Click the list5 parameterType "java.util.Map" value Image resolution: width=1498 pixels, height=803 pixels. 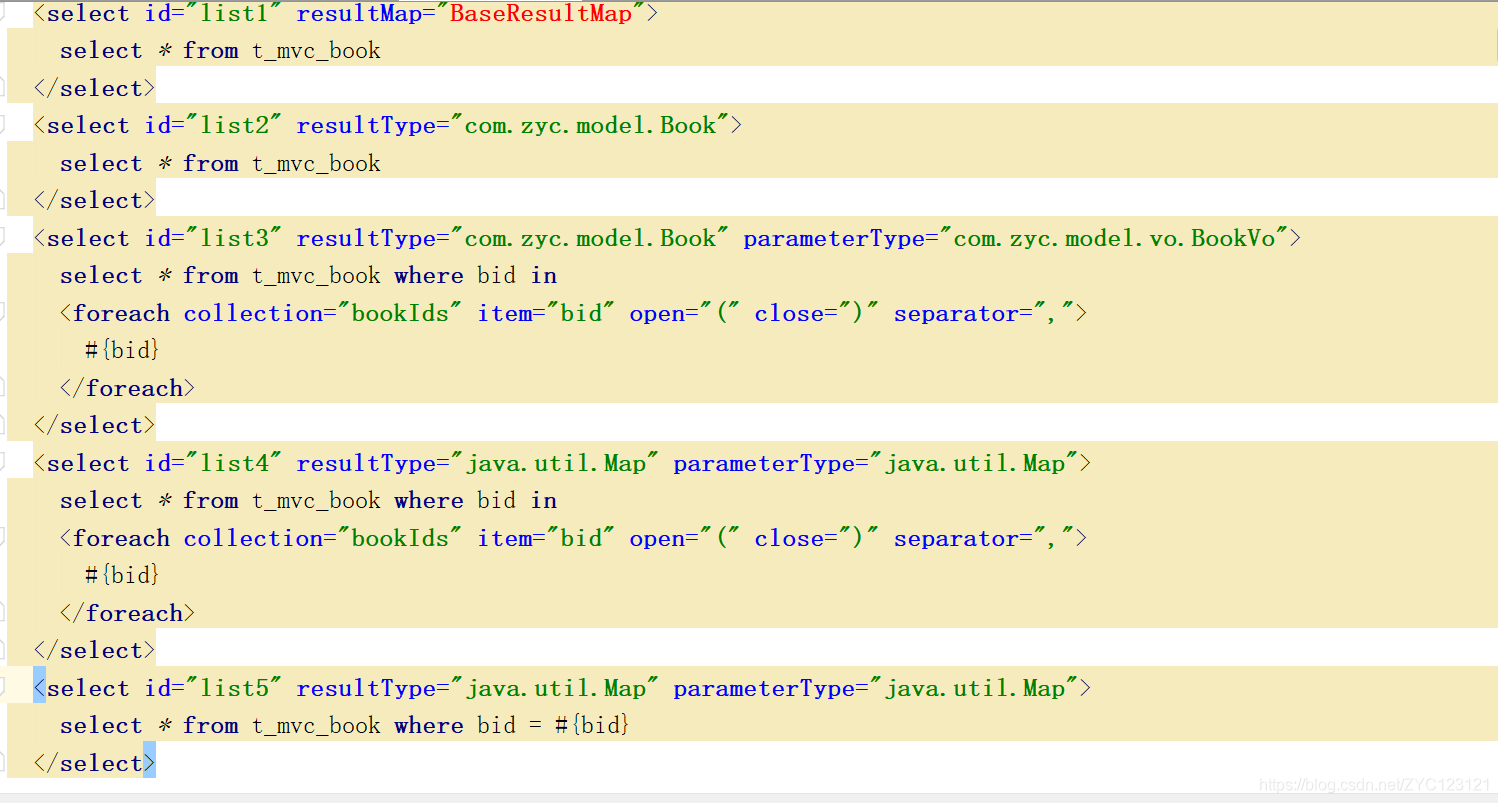(x=974, y=689)
